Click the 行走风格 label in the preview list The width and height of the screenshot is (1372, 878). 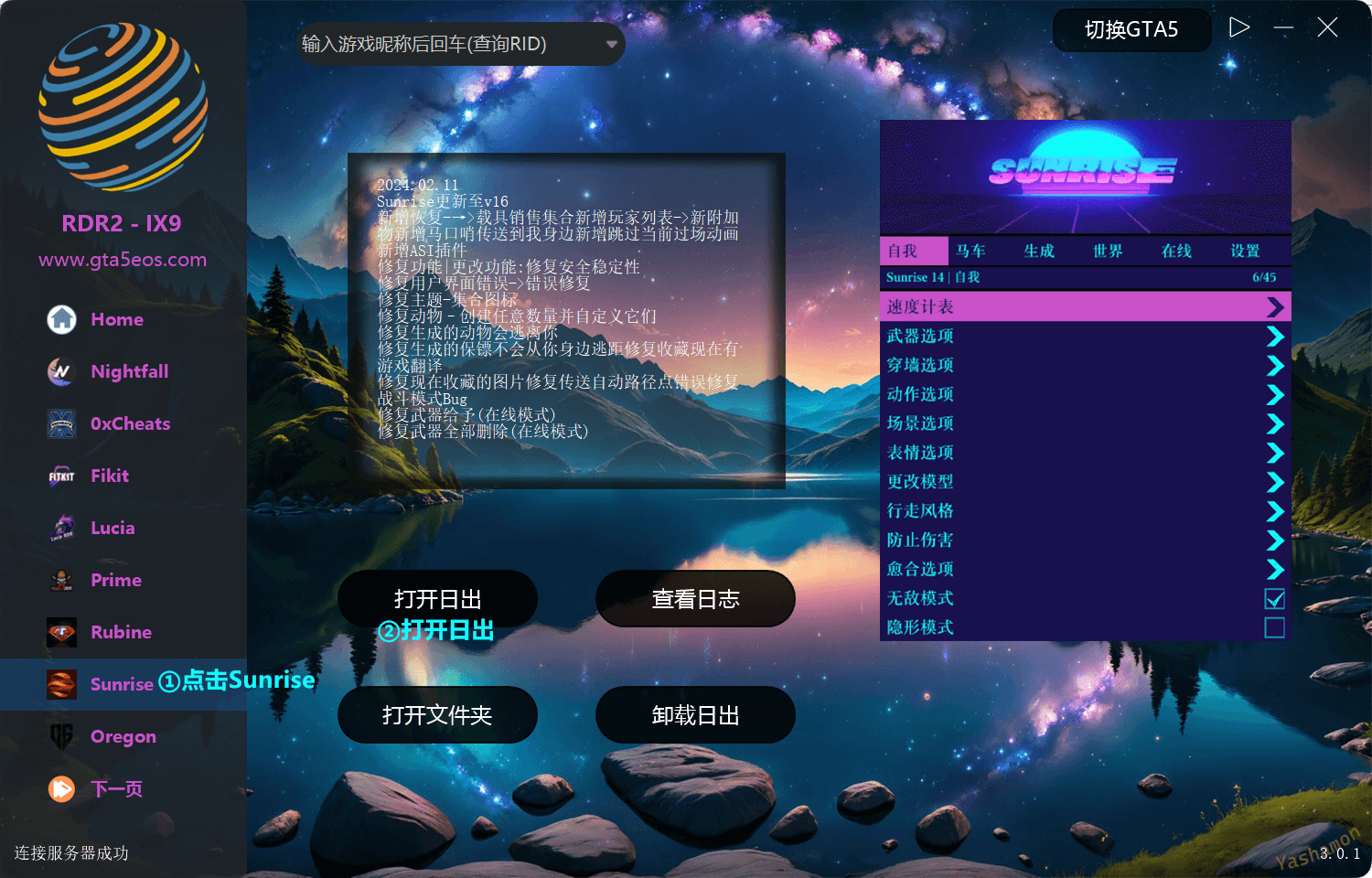coord(920,511)
